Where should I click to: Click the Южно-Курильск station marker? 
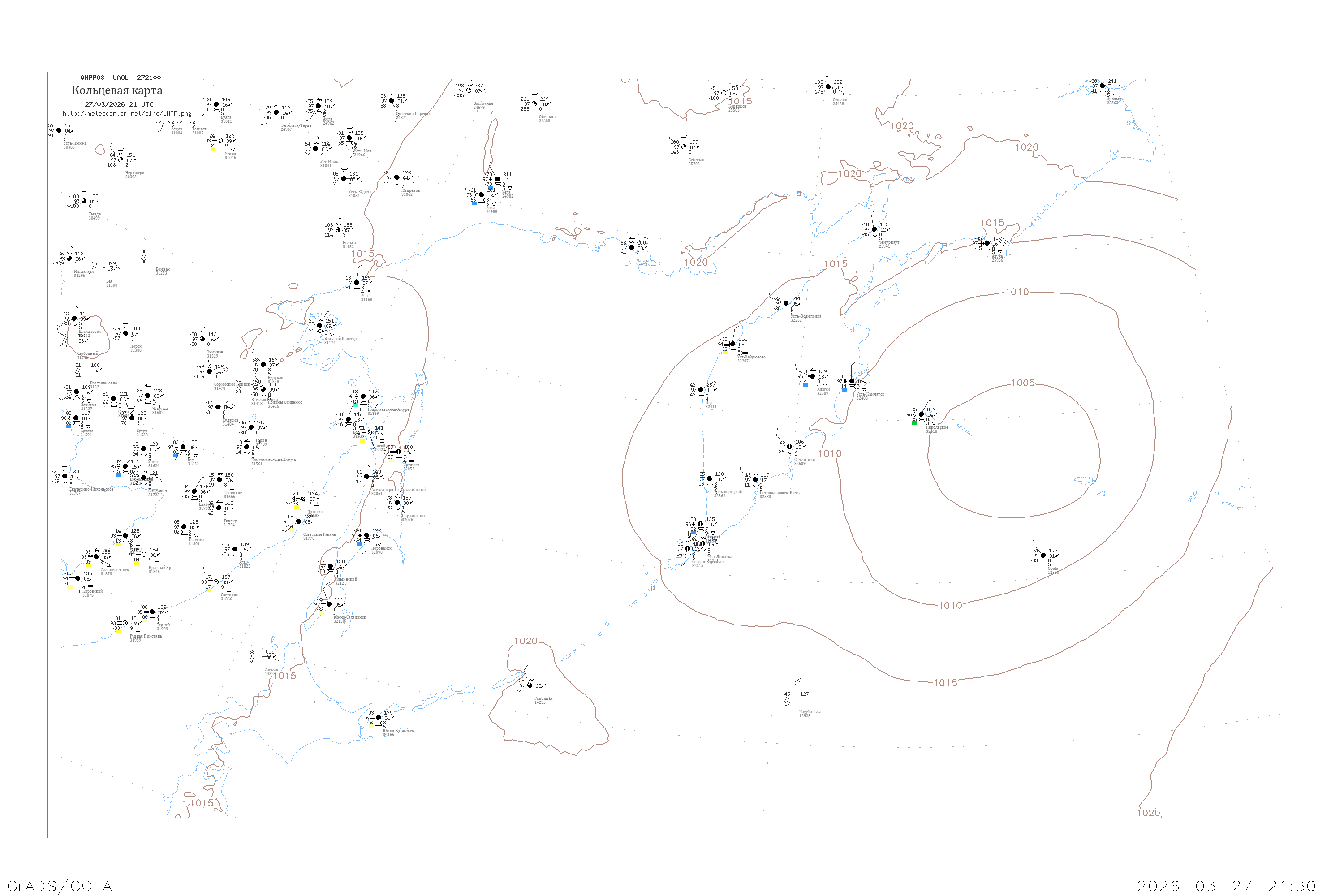coord(378,718)
